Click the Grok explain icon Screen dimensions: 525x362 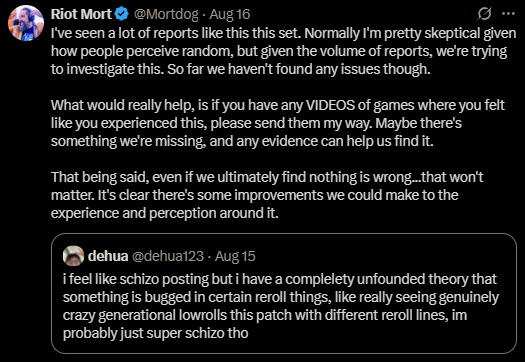[484, 14]
